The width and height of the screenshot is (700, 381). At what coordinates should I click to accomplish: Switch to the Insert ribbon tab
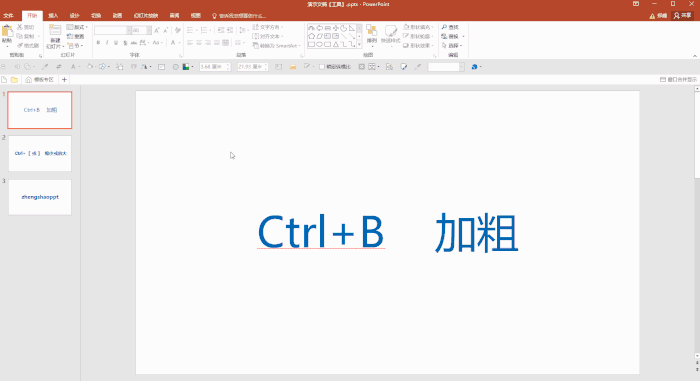[53, 16]
